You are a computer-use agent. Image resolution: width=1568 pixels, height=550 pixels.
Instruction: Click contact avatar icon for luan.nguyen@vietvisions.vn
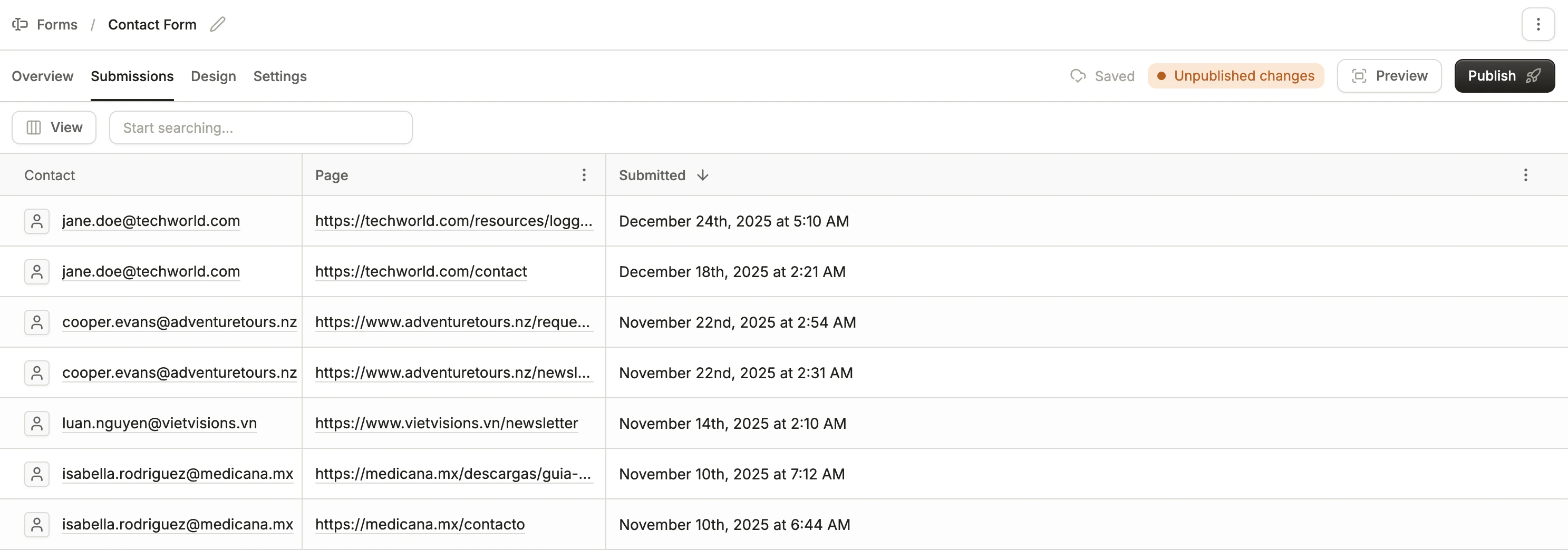tap(36, 424)
